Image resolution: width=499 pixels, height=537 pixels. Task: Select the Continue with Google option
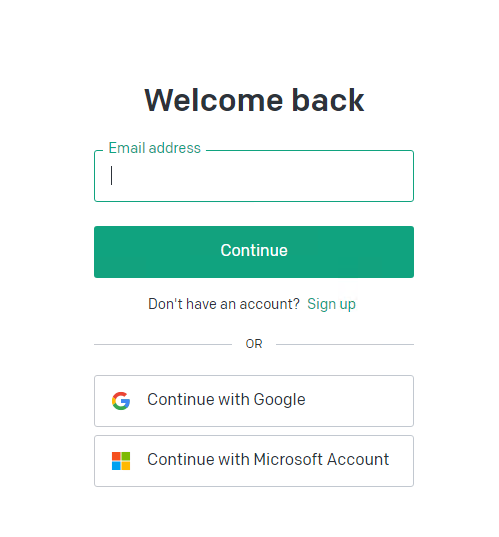pyautogui.click(x=254, y=401)
